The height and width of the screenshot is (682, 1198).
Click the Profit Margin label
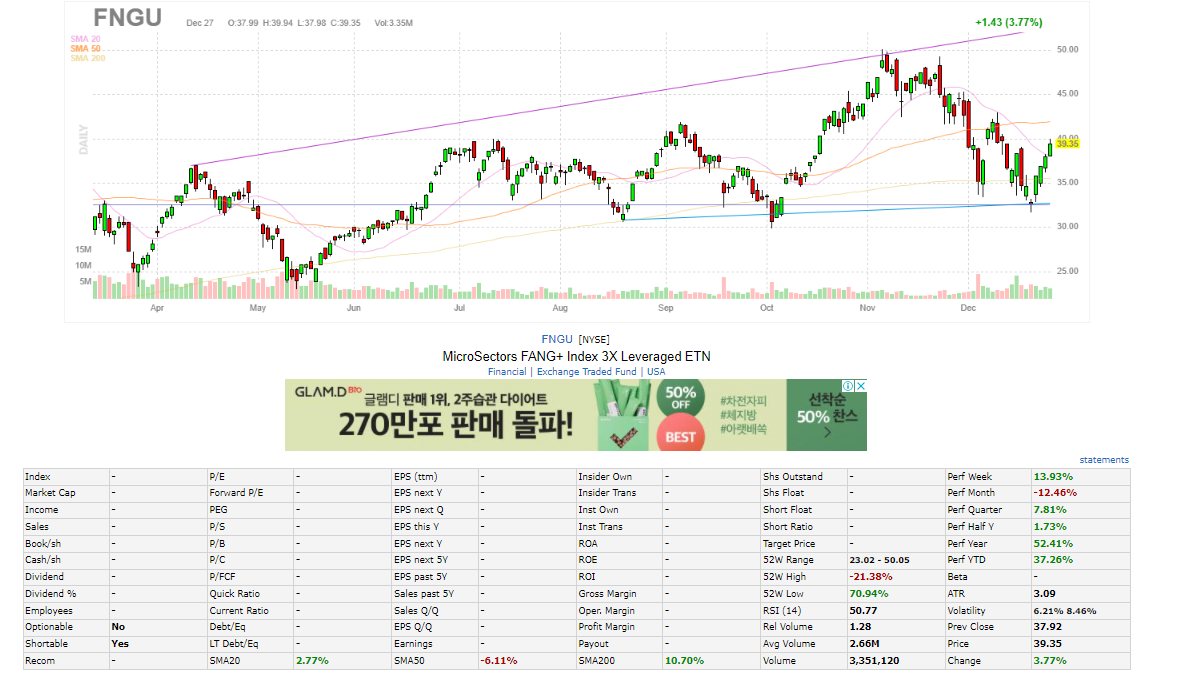(607, 627)
